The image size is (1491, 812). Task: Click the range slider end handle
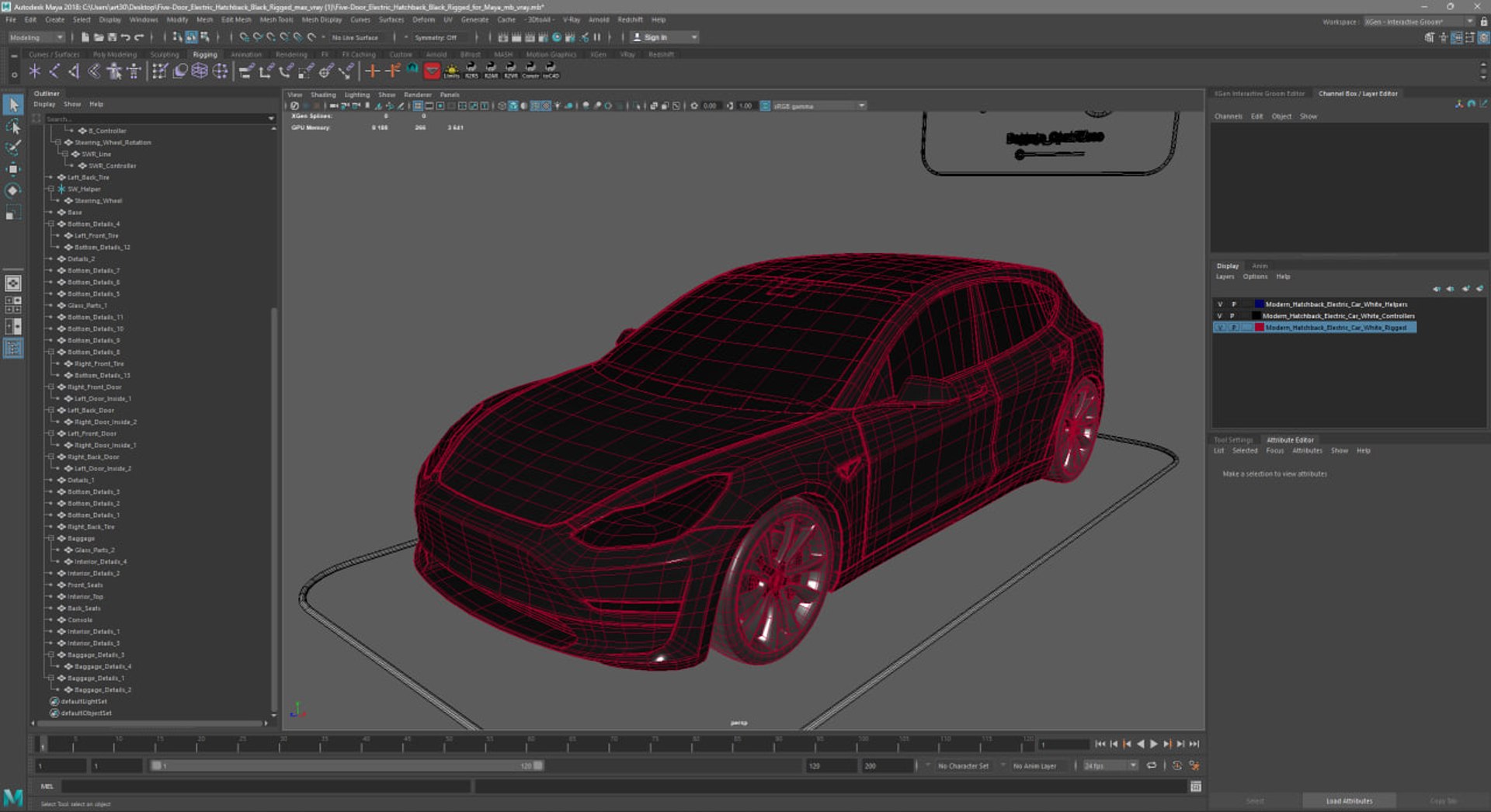coord(538,765)
